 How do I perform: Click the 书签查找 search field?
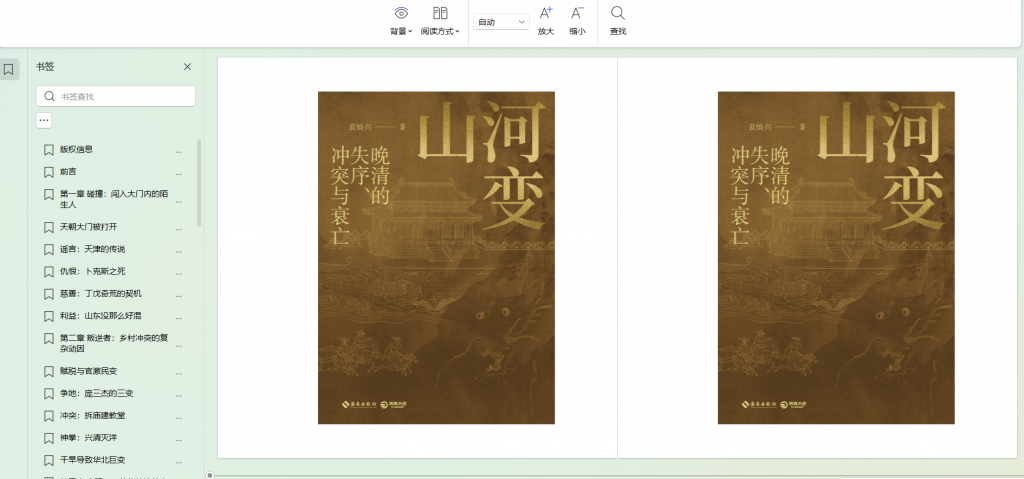(122, 97)
